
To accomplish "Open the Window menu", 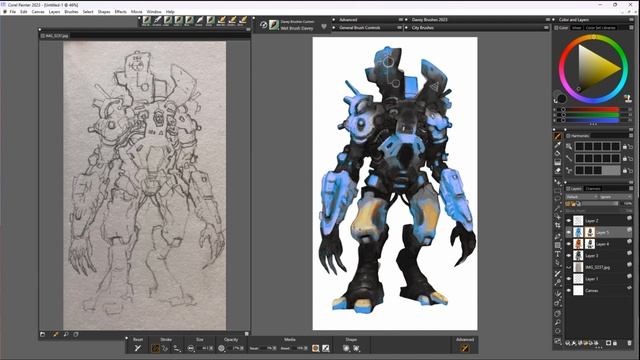I will coord(154,12).
